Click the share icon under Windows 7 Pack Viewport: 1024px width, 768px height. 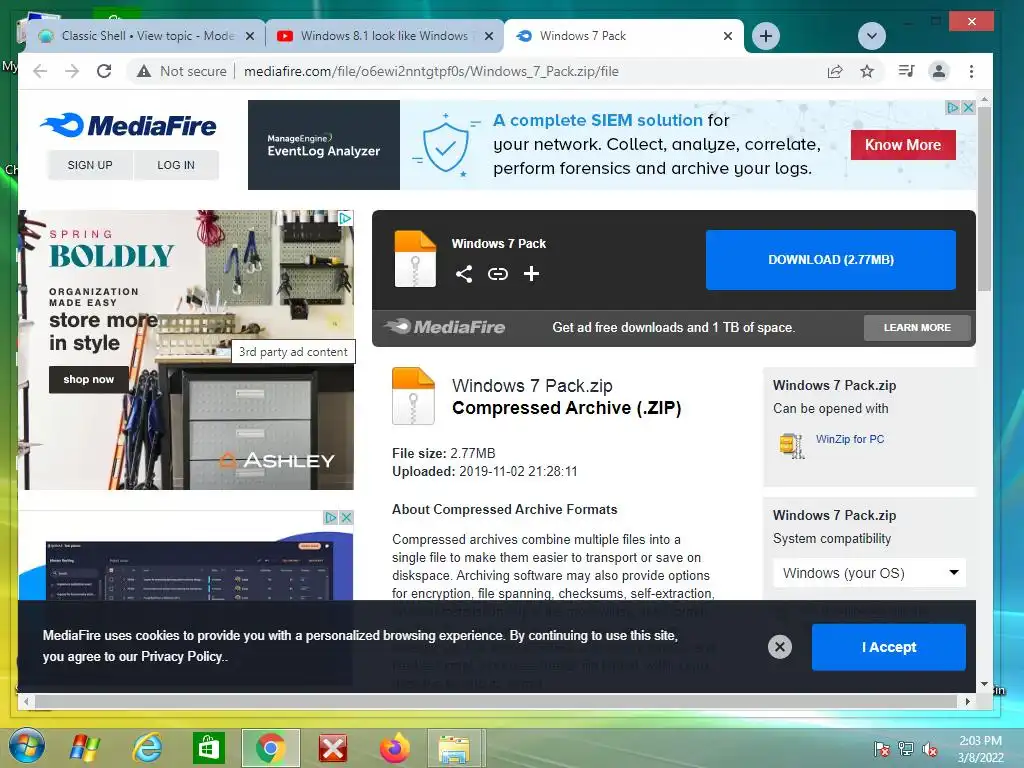tap(464, 274)
